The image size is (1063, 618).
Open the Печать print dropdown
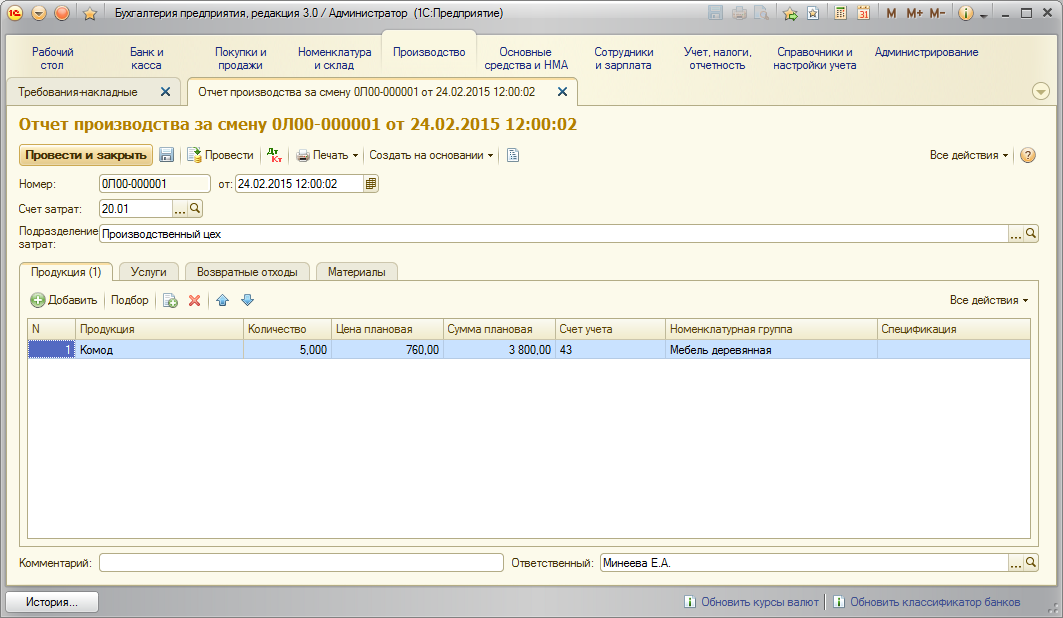(327, 155)
